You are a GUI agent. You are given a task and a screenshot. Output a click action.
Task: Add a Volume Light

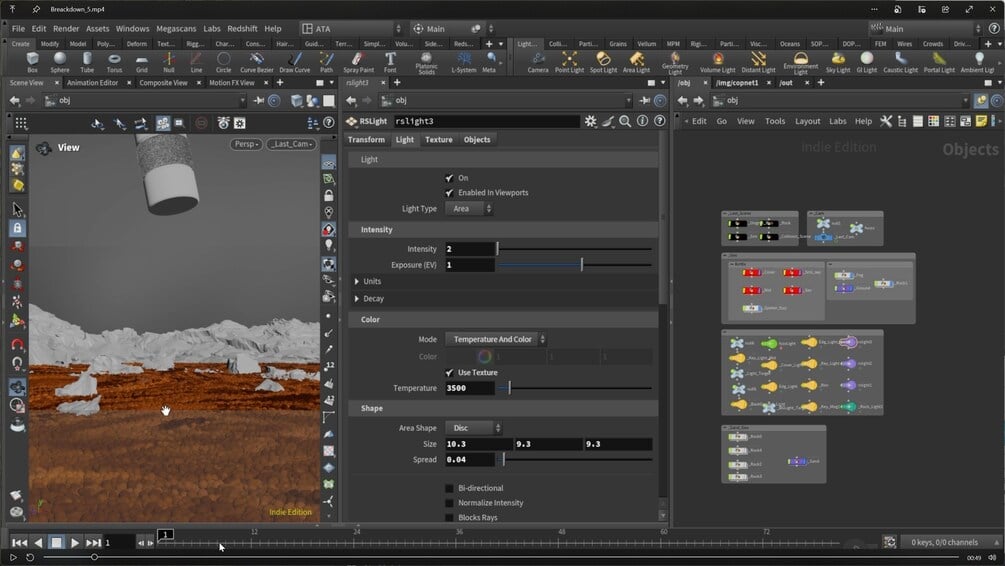click(x=717, y=62)
